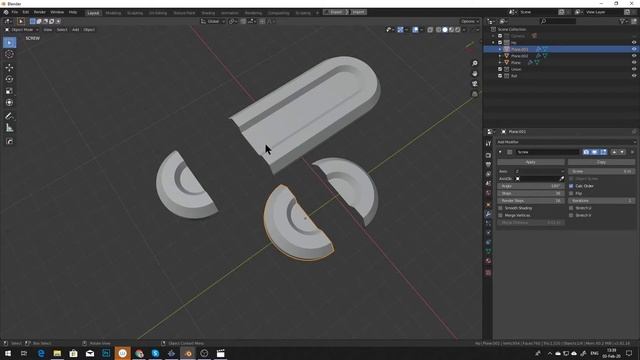Open File Explorer from the taskbar
The image size is (640, 360).
pyautogui.click(x=57, y=353)
